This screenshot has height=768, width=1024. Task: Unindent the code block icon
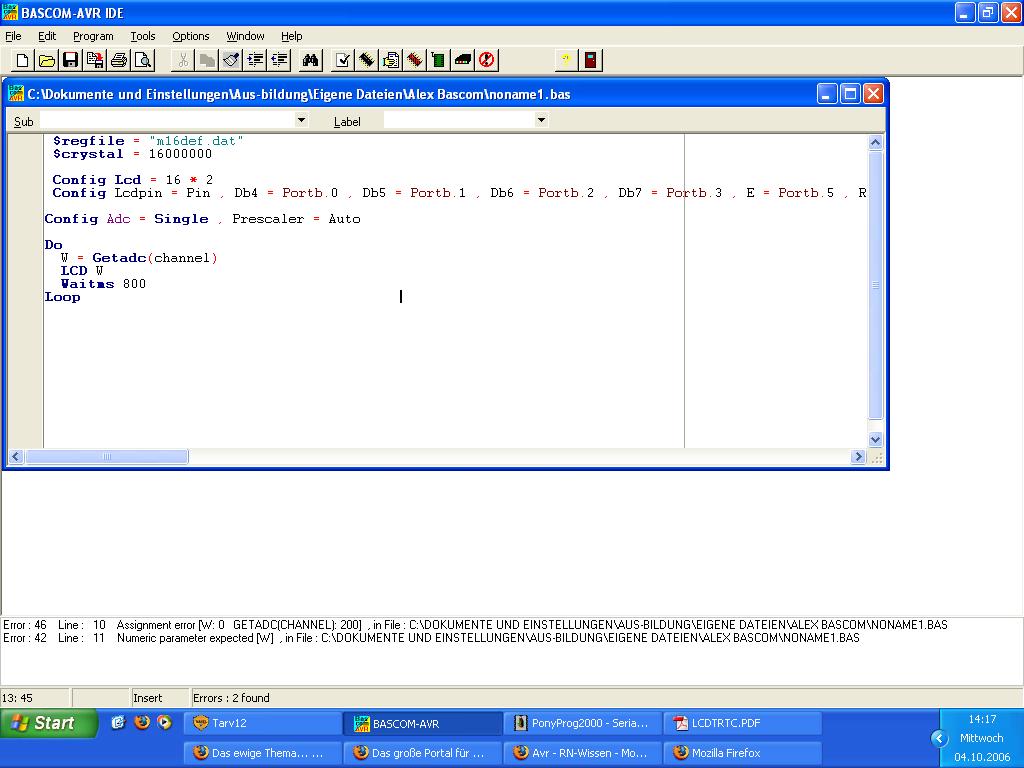click(280, 61)
